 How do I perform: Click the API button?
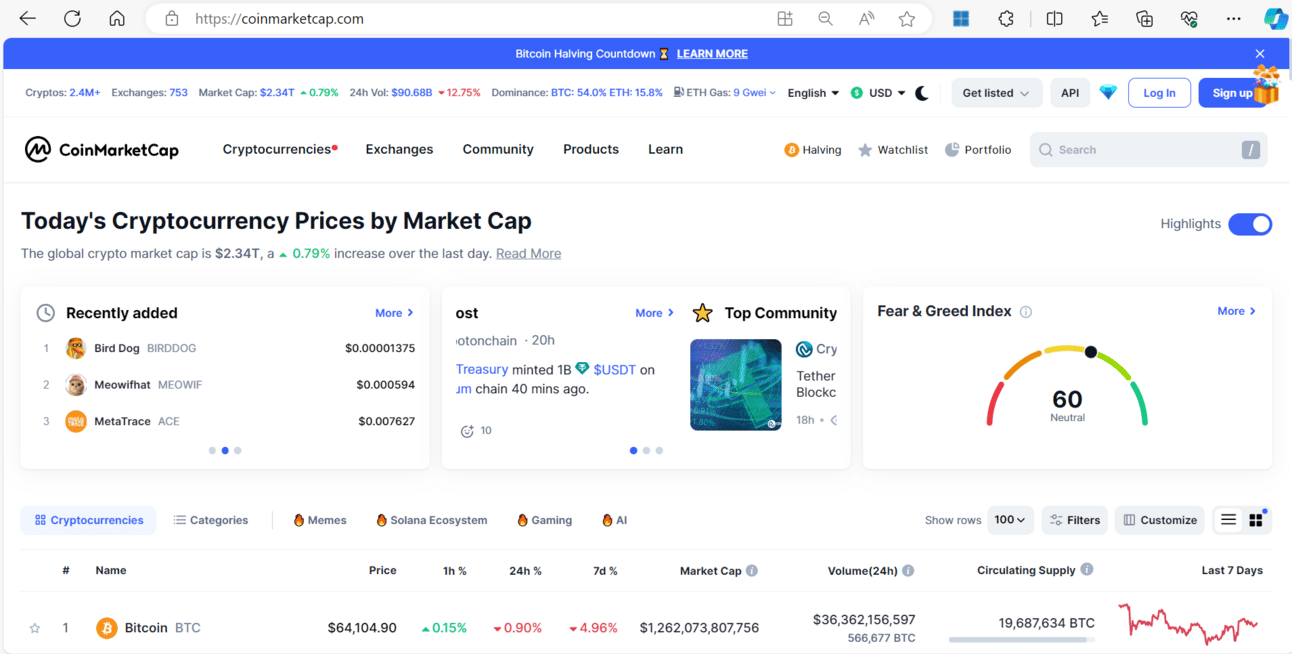[x=1070, y=93]
